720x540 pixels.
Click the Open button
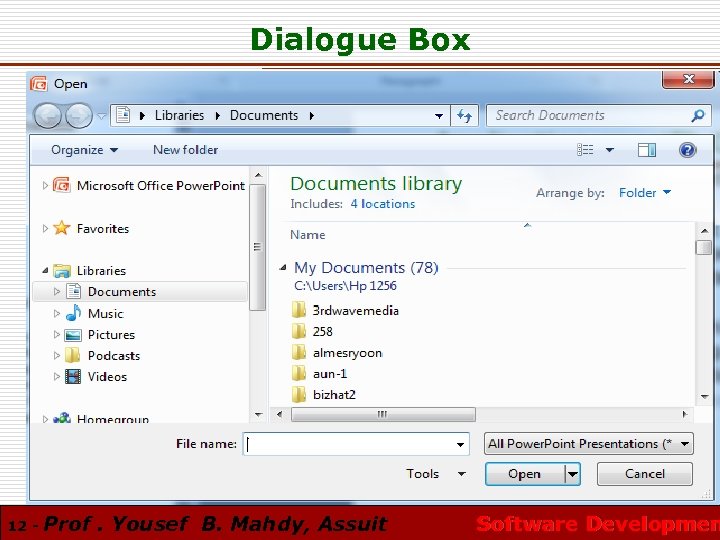click(x=525, y=473)
